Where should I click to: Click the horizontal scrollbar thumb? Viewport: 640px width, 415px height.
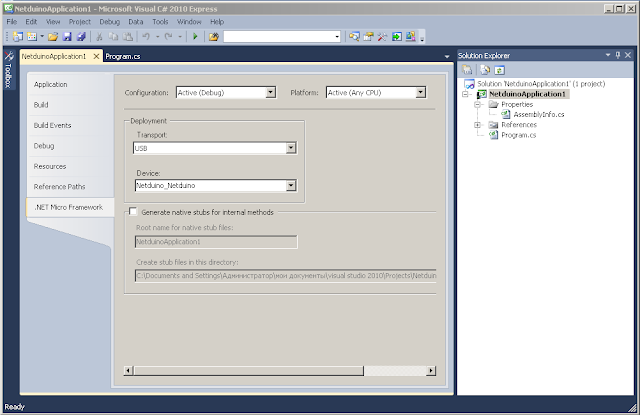[248, 371]
